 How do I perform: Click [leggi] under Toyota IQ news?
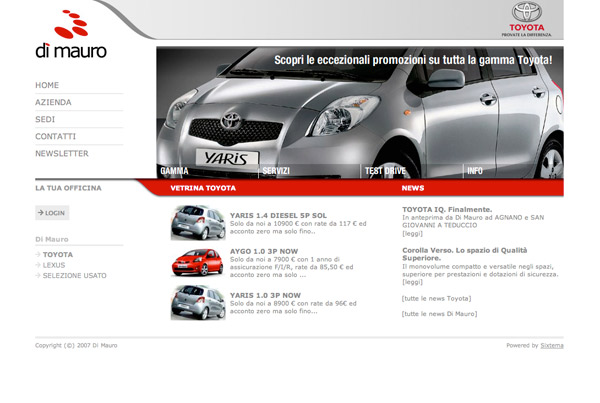(x=412, y=233)
